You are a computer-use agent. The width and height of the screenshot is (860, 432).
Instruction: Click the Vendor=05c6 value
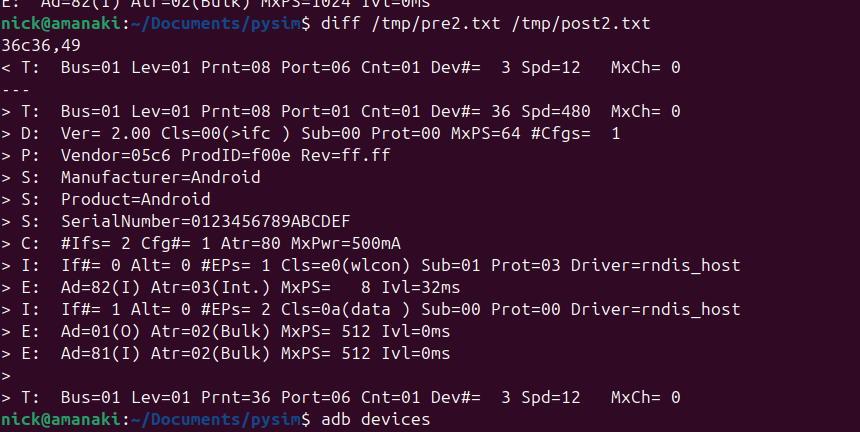[x=116, y=156]
